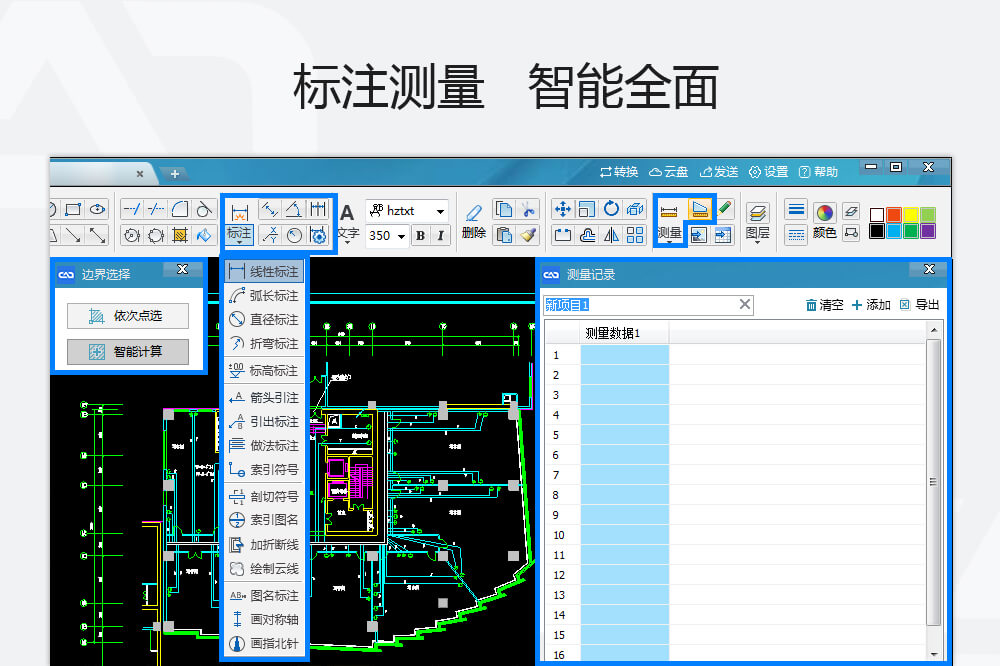Select the move tool icon

(x=562, y=209)
